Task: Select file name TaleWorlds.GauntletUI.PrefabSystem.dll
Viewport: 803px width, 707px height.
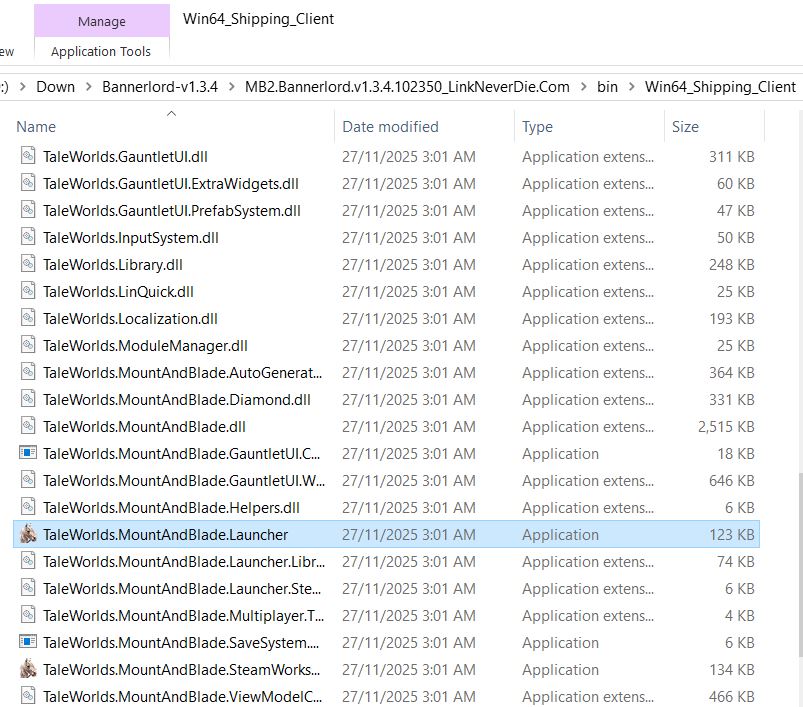Action: tap(172, 211)
